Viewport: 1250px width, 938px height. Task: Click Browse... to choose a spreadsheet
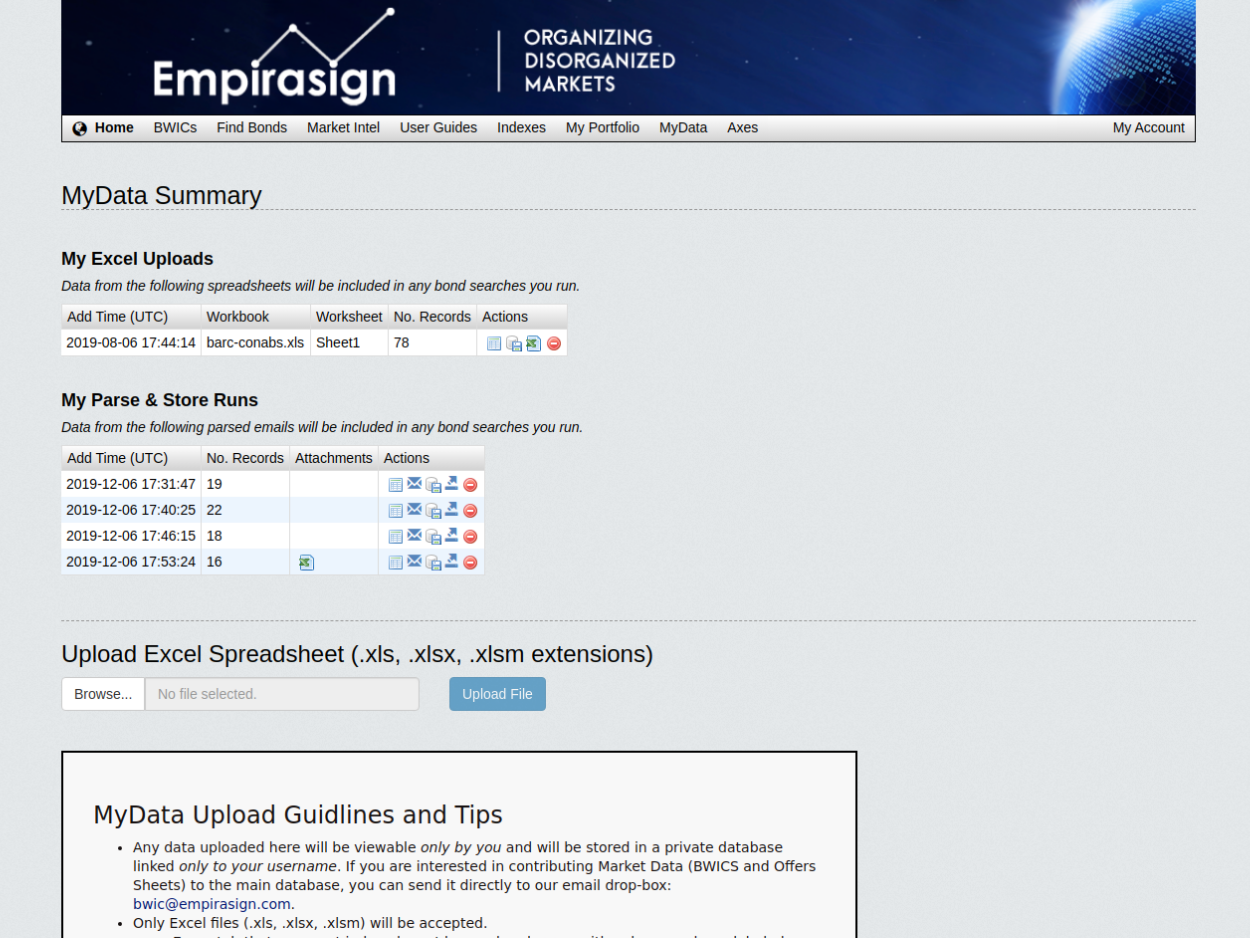coord(103,694)
